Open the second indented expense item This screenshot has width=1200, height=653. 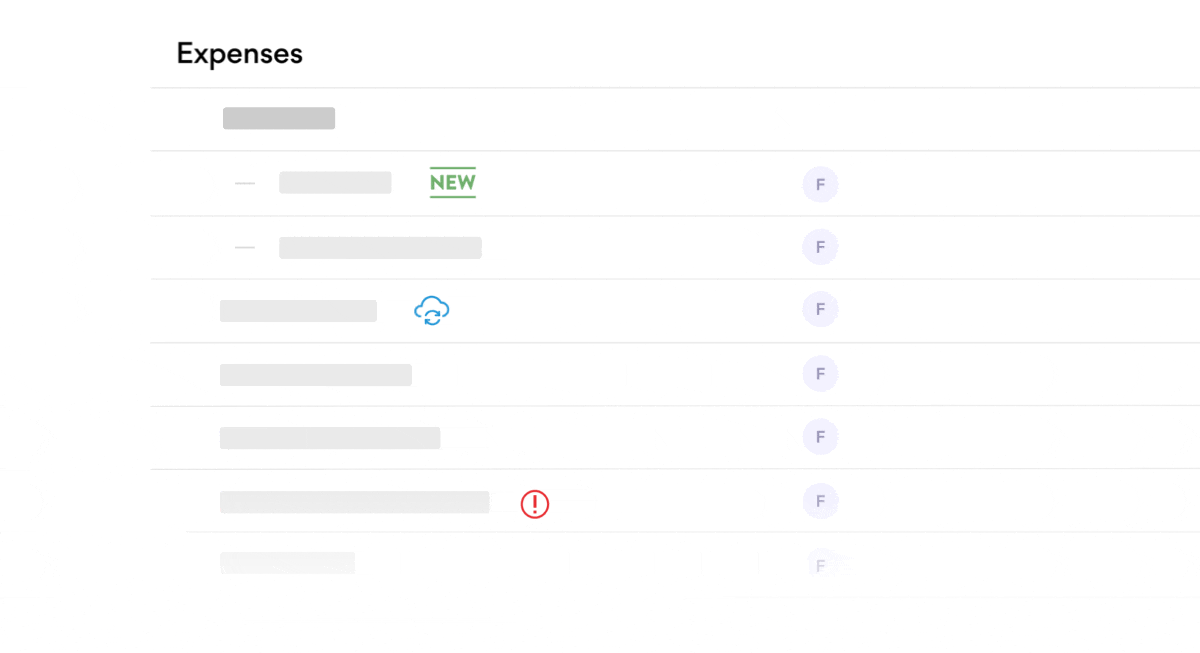coord(380,247)
